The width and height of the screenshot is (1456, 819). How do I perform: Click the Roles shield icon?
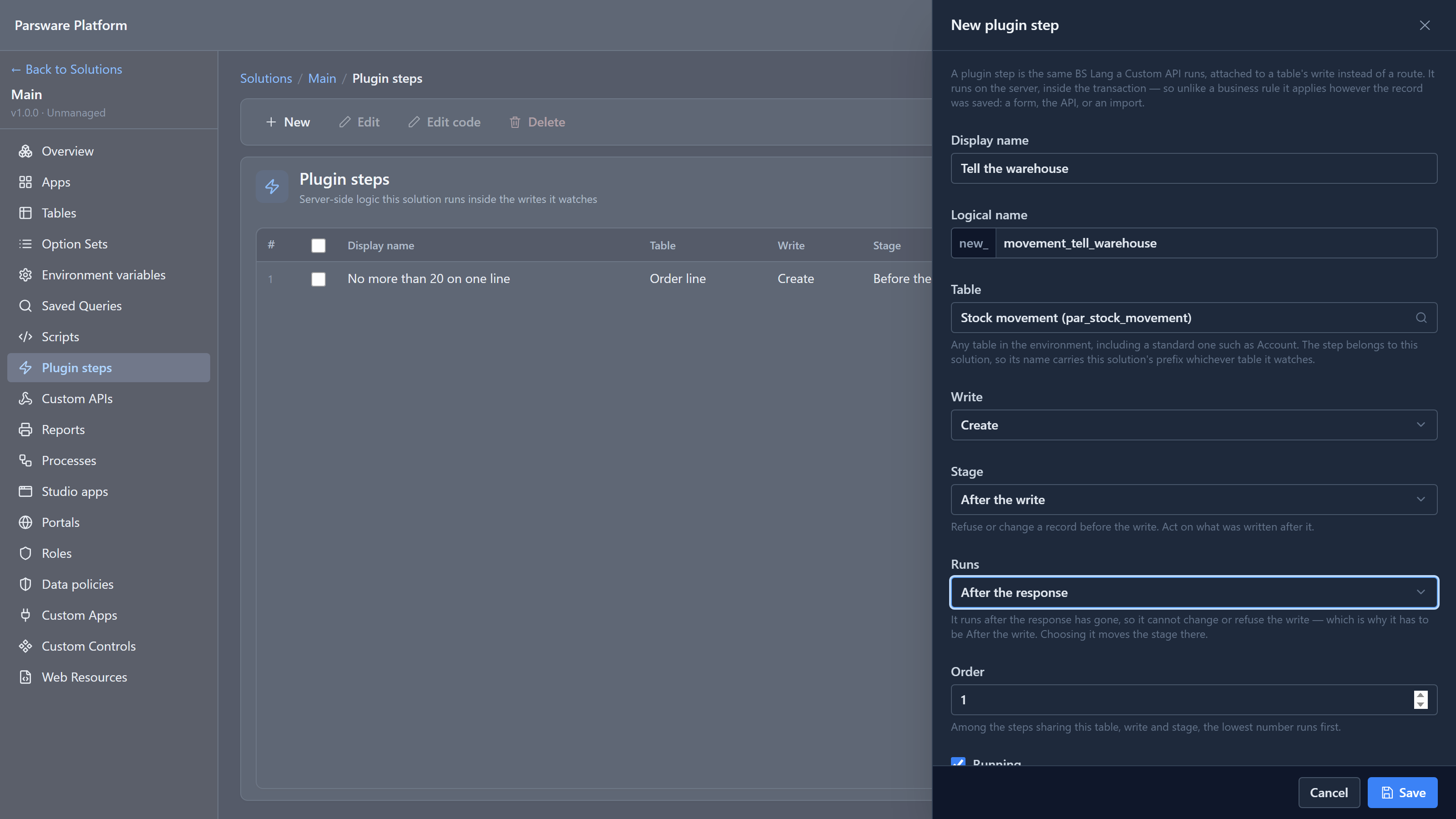(x=25, y=553)
